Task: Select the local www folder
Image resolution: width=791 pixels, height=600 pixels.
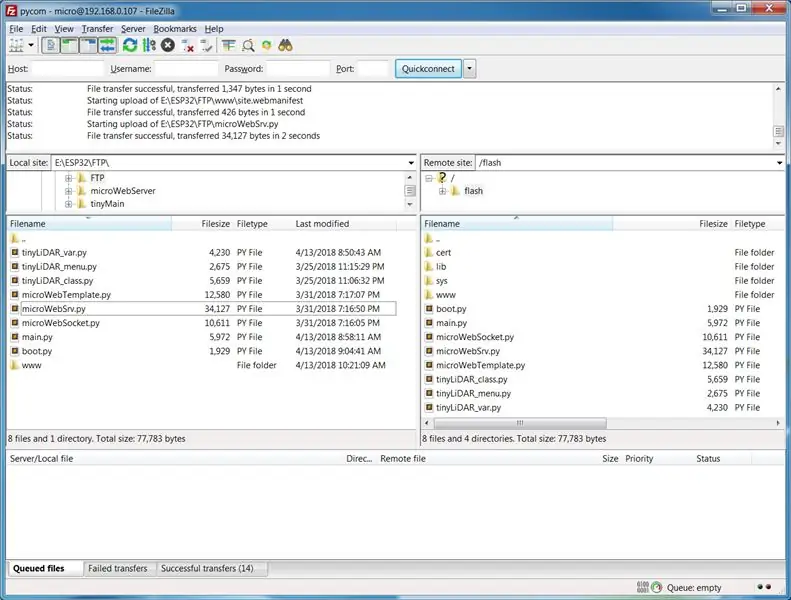Action: pyautogui.click(x=201, y=365)
